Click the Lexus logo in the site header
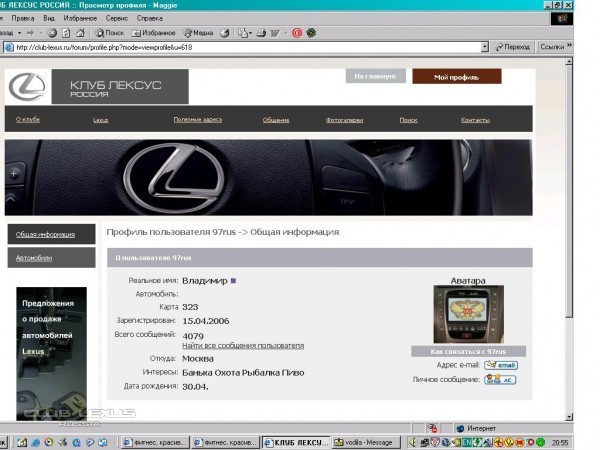 click(28, 87)
